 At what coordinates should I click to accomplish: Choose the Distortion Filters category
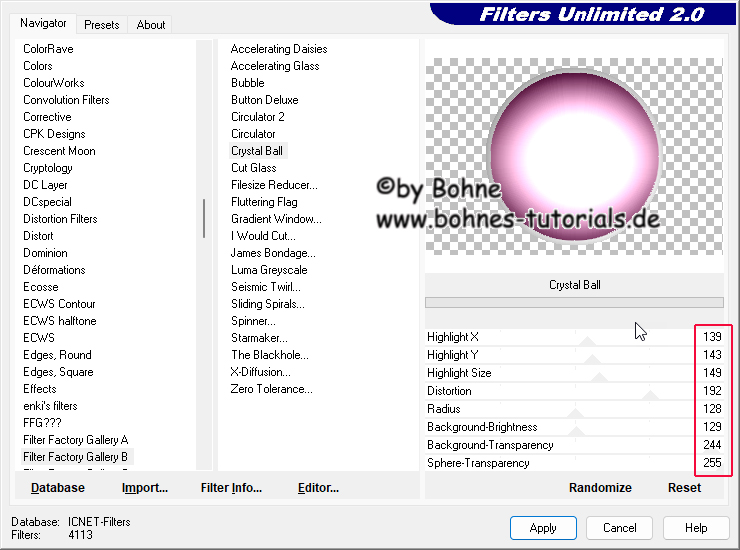point(60,219)
